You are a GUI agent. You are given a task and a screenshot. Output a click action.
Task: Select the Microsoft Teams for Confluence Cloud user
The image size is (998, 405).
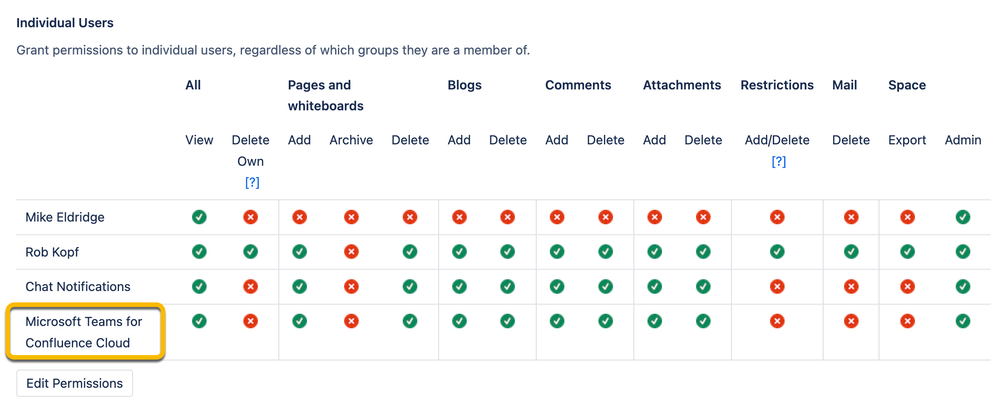pos(84,332)
